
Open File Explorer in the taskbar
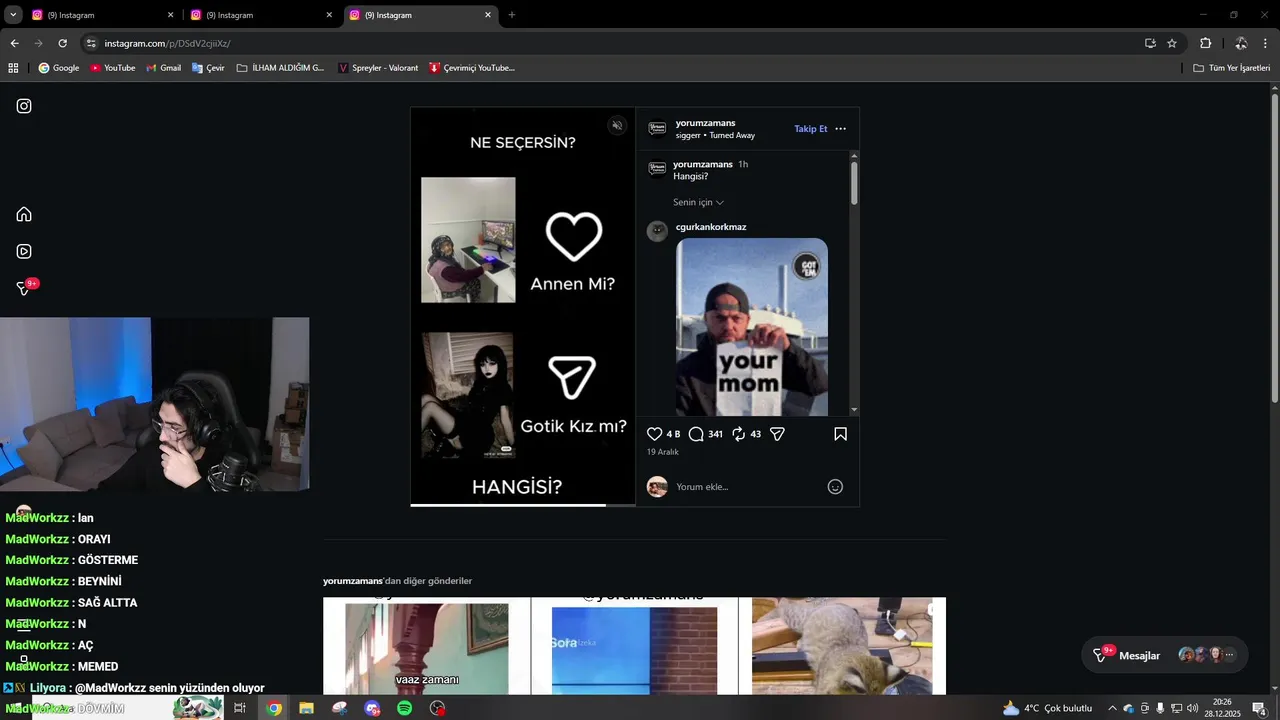click(306, 708)
